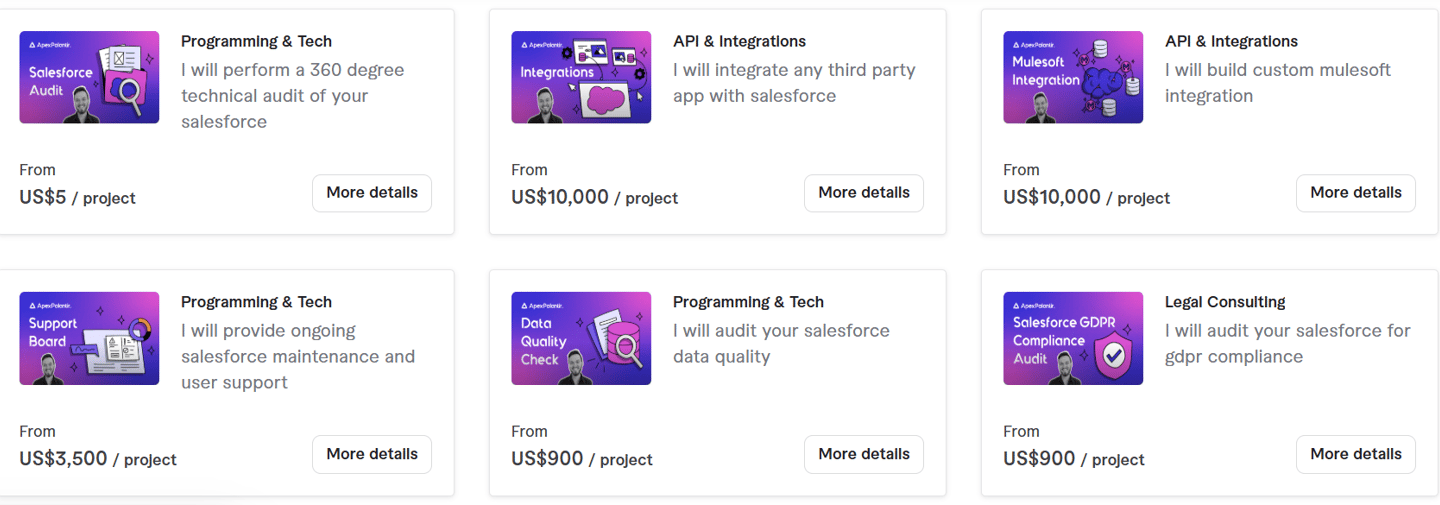Viewport: 1440px width, 505px height.
Task: Open "I will provide ongoing salesforce maintenance" title
Action: pyautogui.click(x=297, y=357)
